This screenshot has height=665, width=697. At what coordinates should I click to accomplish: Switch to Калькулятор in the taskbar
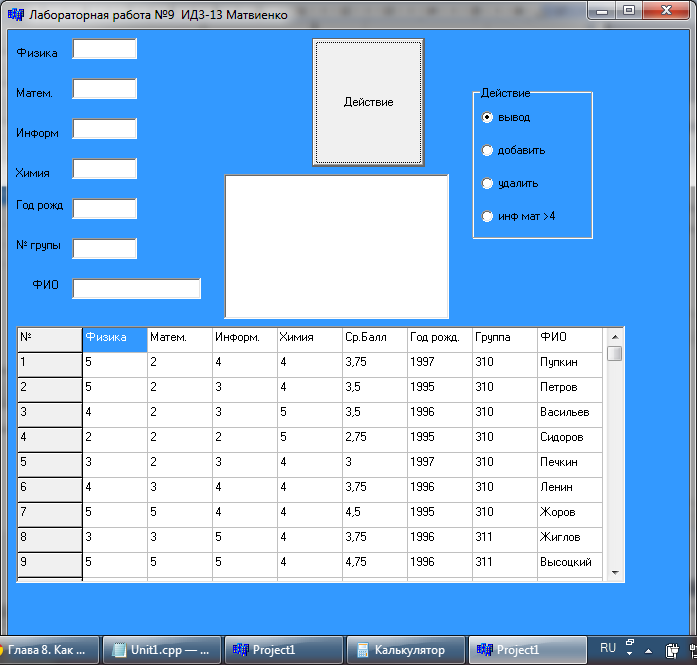click(405, 650)
